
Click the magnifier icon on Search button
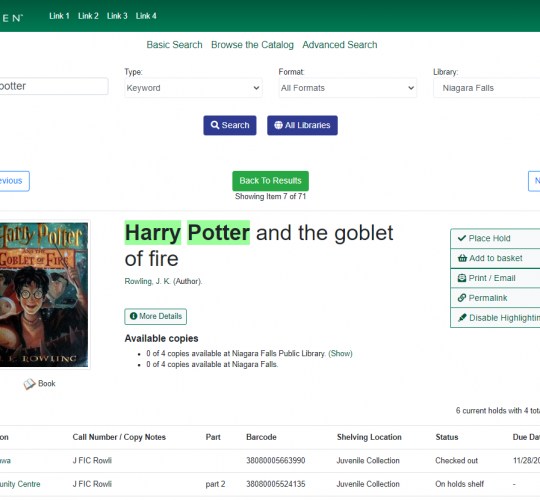coord(215,125)
